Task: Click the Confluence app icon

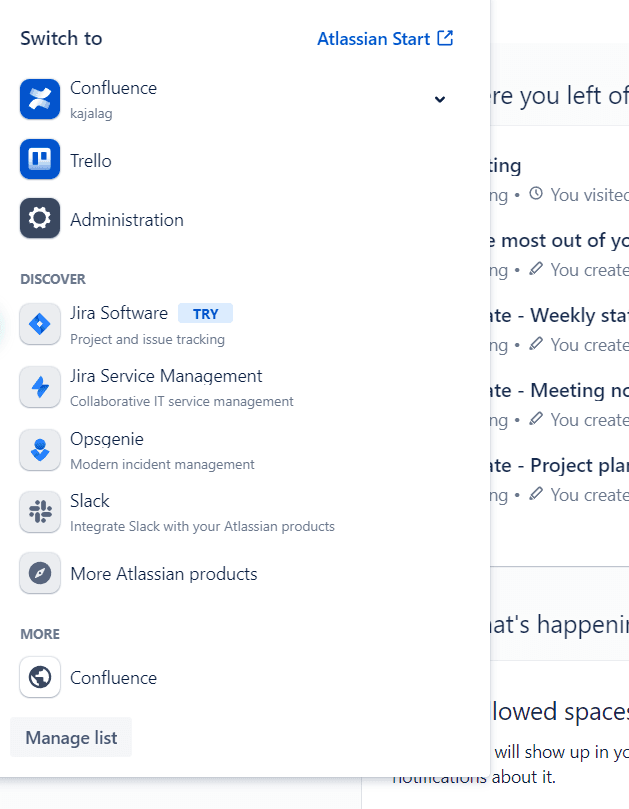Action: 40,99
